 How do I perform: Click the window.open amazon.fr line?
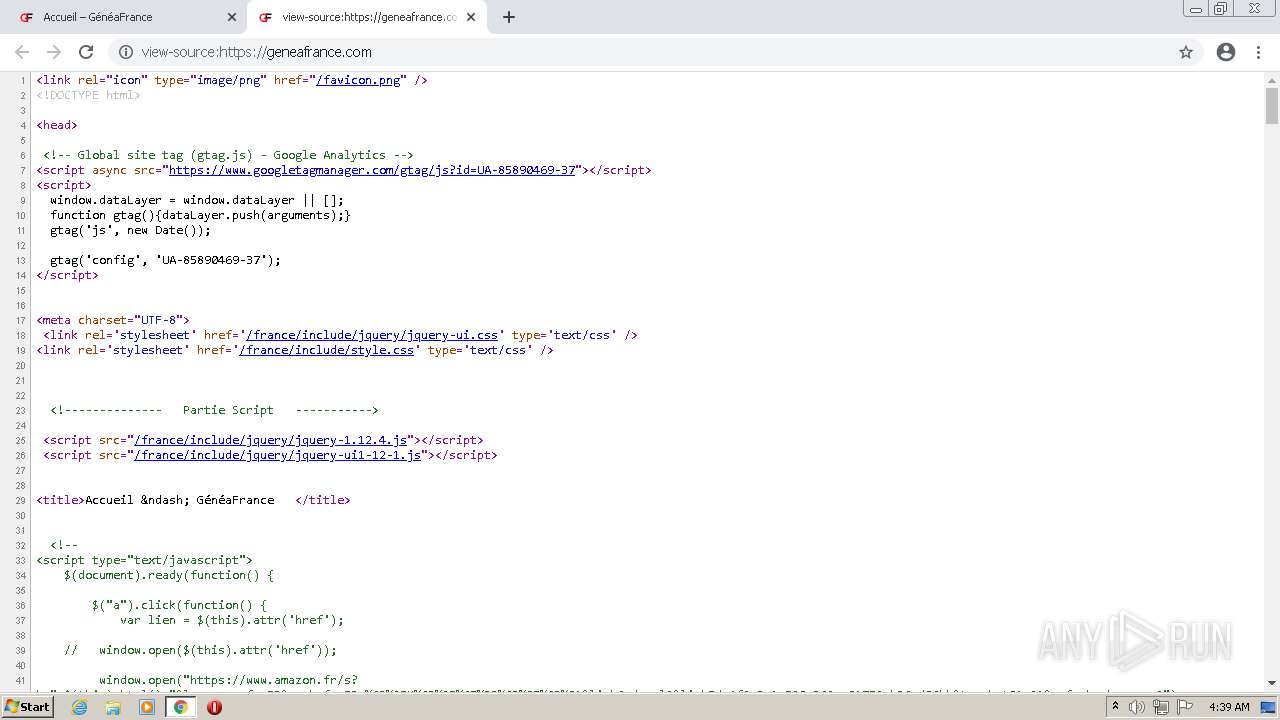click(x=228, y=680)
